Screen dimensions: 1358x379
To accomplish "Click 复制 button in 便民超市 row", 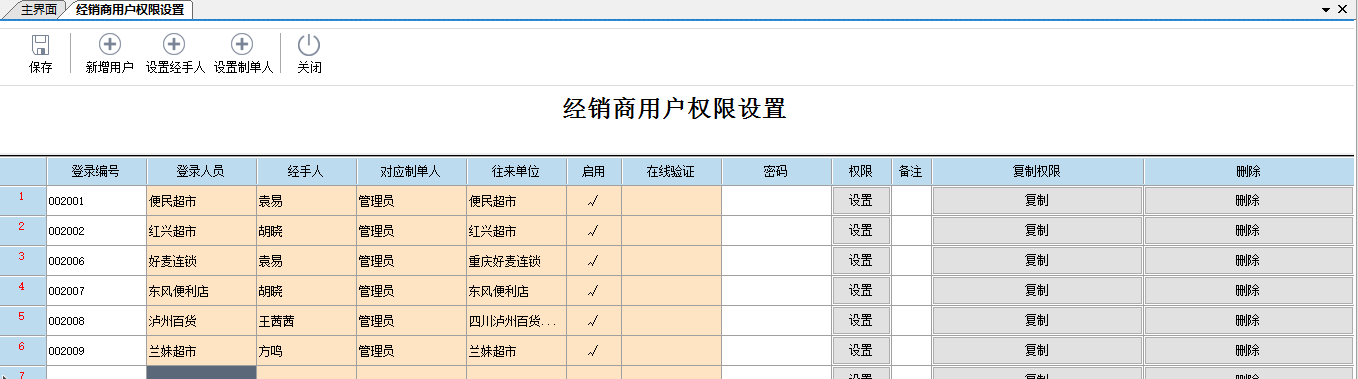I will coord(1037,201).
